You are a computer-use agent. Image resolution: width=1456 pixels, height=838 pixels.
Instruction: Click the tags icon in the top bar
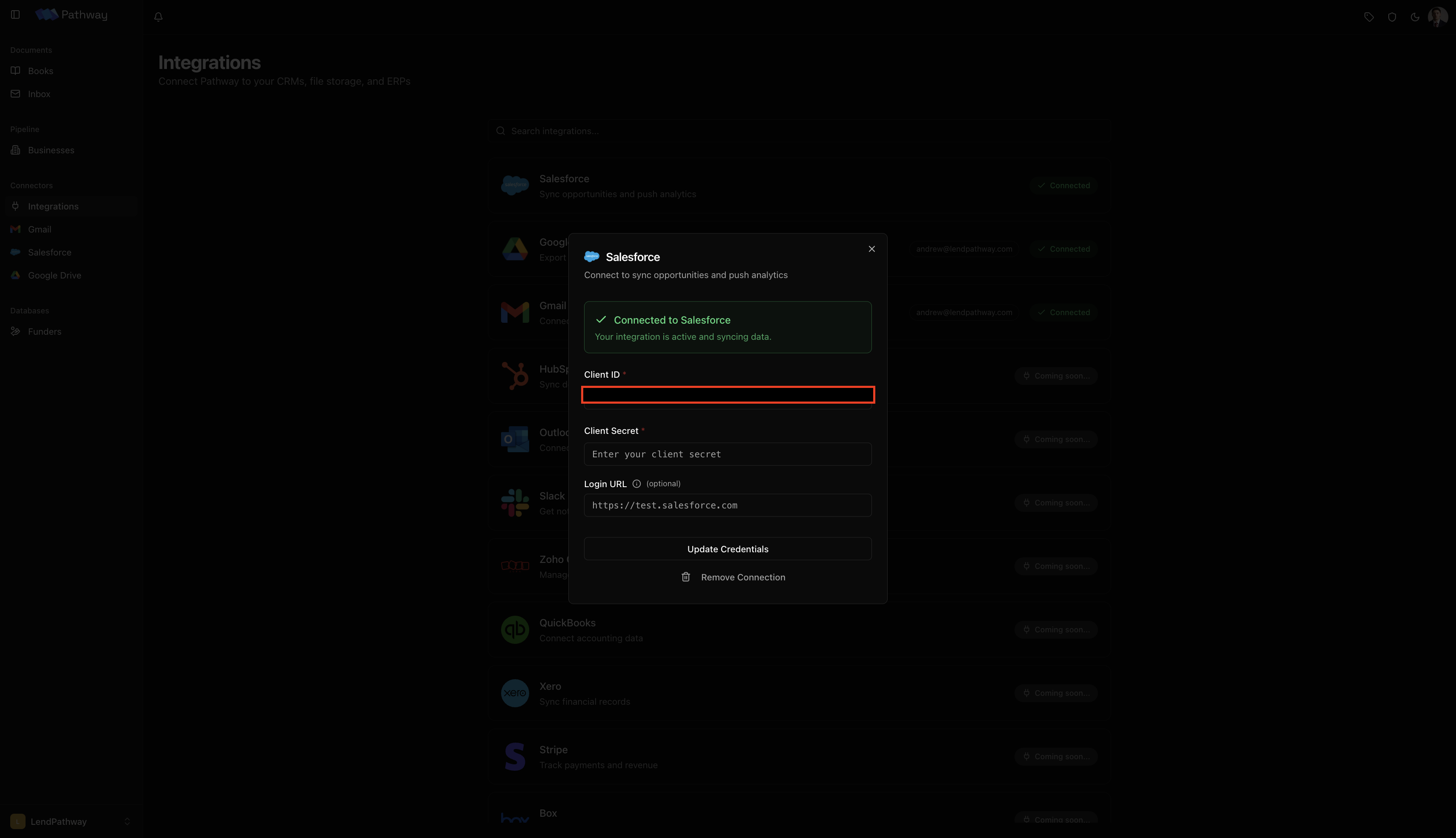(x=1369, y=17)
